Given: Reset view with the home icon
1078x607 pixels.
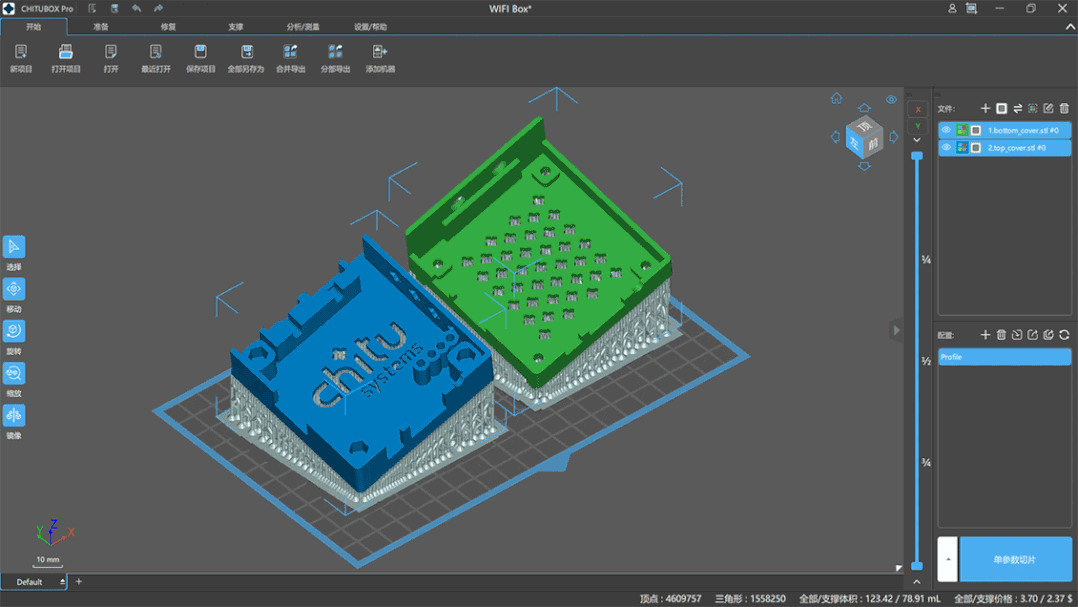Looking at the screenshot, I should point(836,98).
